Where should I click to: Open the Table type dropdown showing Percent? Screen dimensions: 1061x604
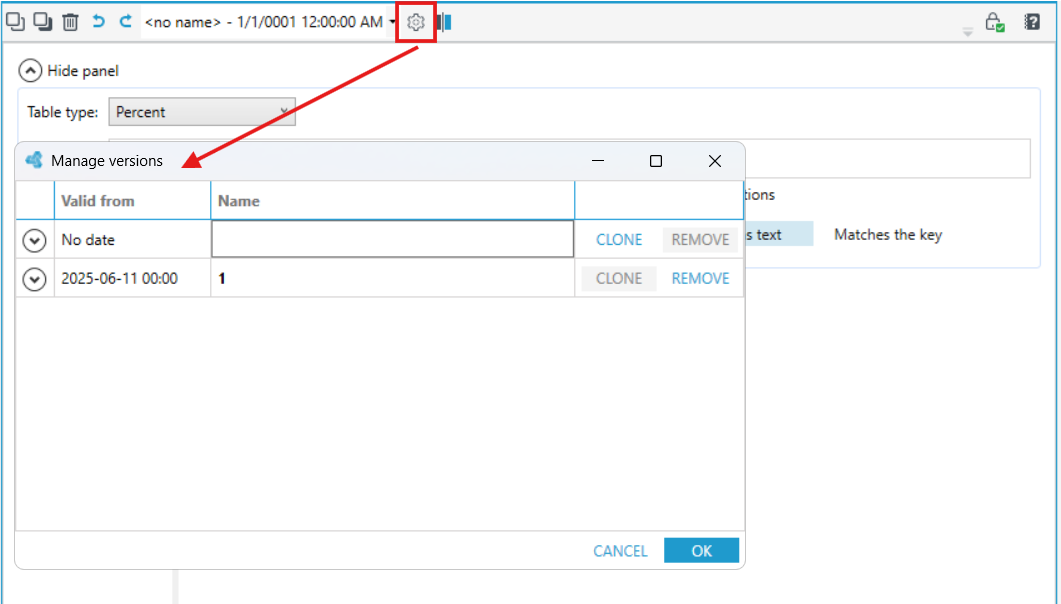pos(202,112)
